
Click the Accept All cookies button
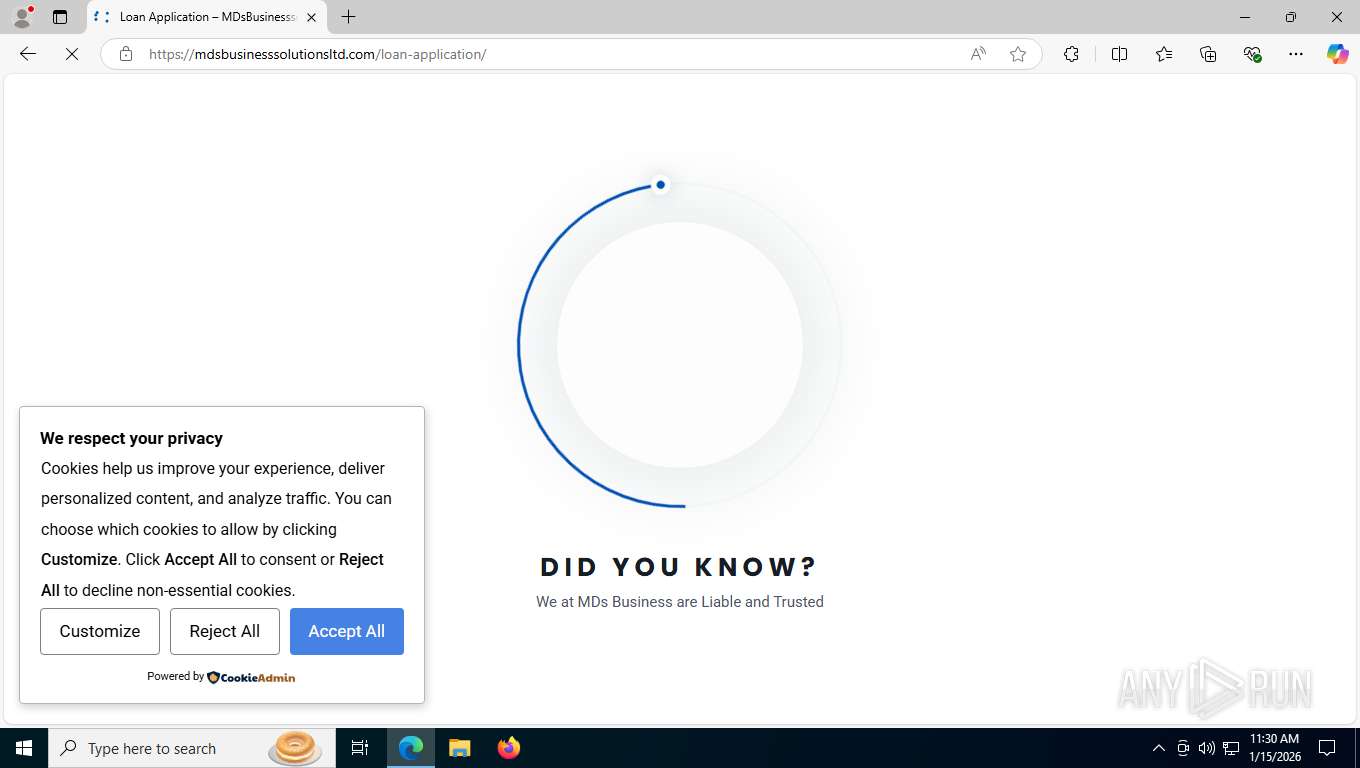pyautogui.click(x=347, y=631)
